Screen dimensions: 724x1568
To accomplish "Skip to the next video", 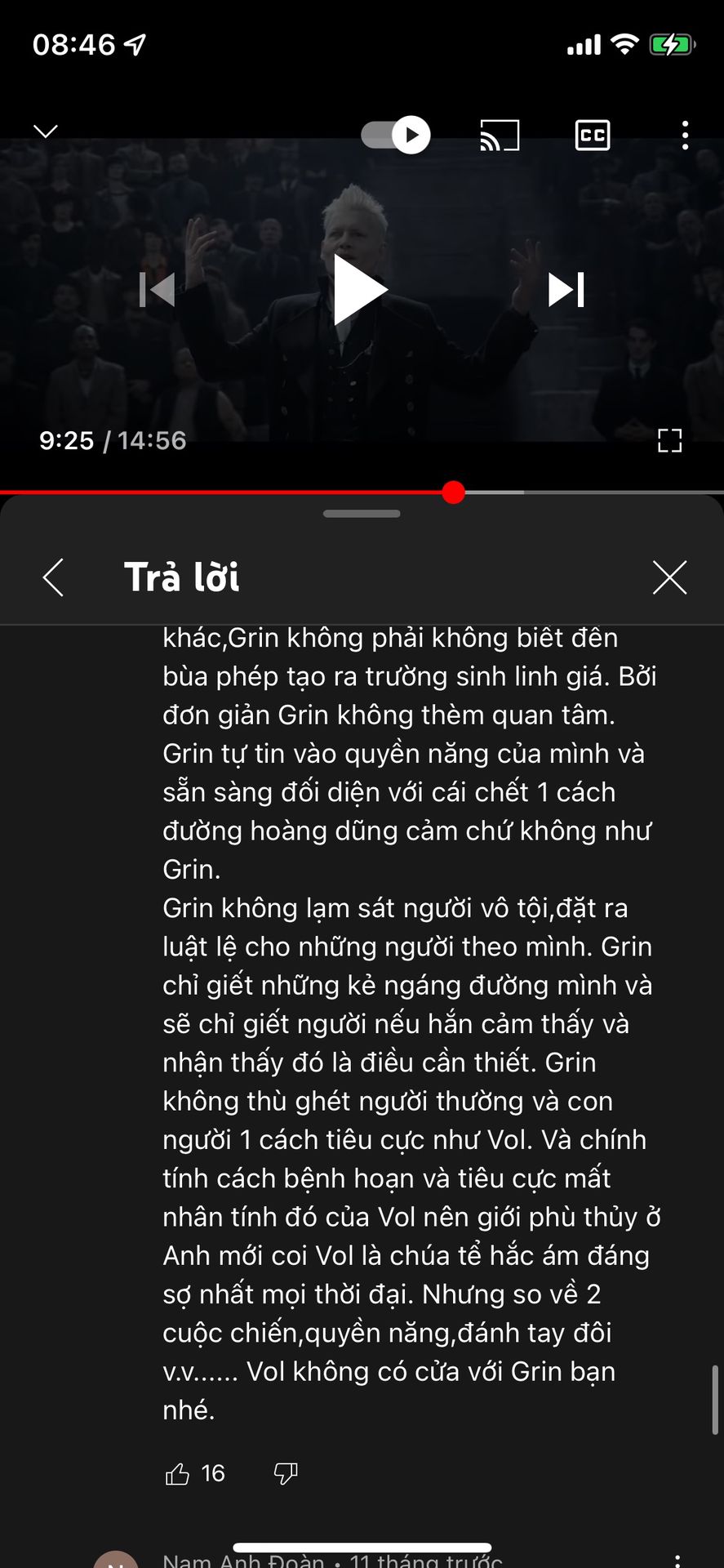I will coord(566,289).
